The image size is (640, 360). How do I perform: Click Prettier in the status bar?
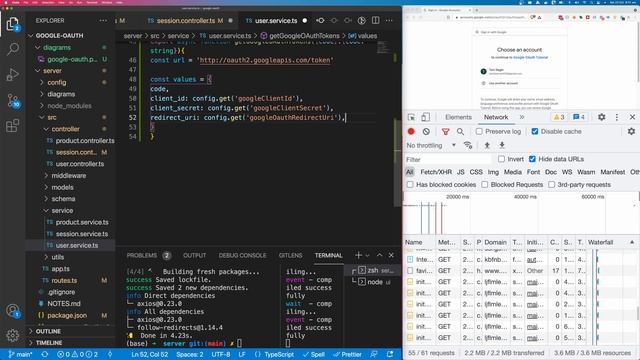tap(348, 354)
